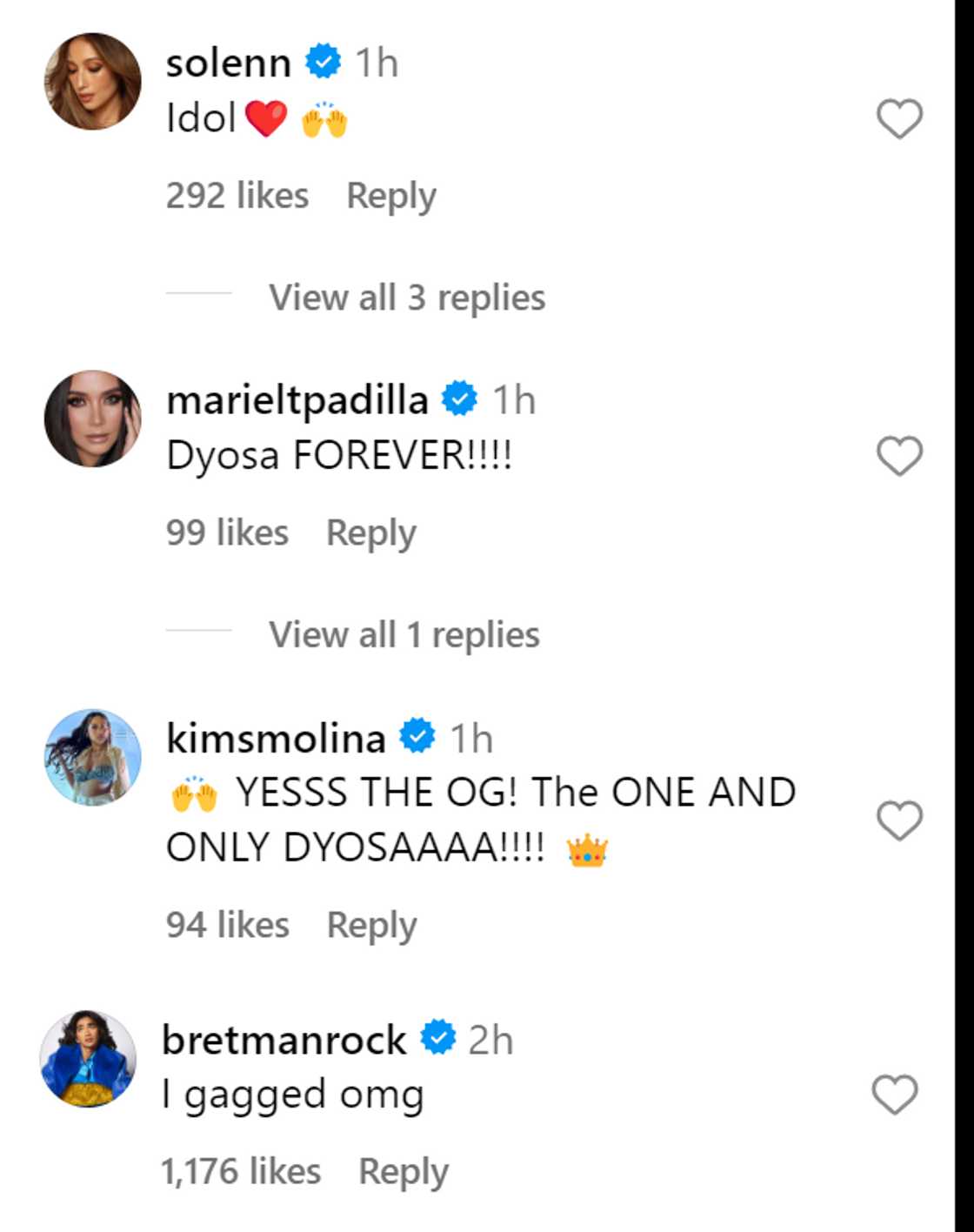Open marieltpadilla's profile picture
Screen dimensions: 974x1232
point(93,419)
